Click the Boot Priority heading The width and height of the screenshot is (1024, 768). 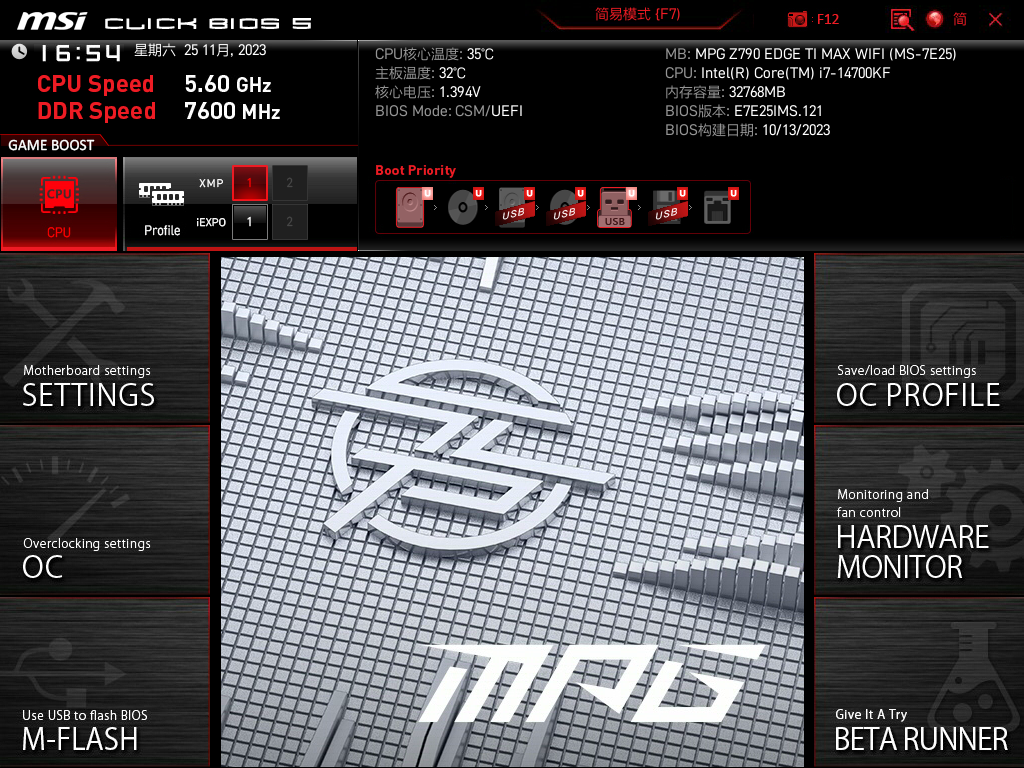[415, 170]
